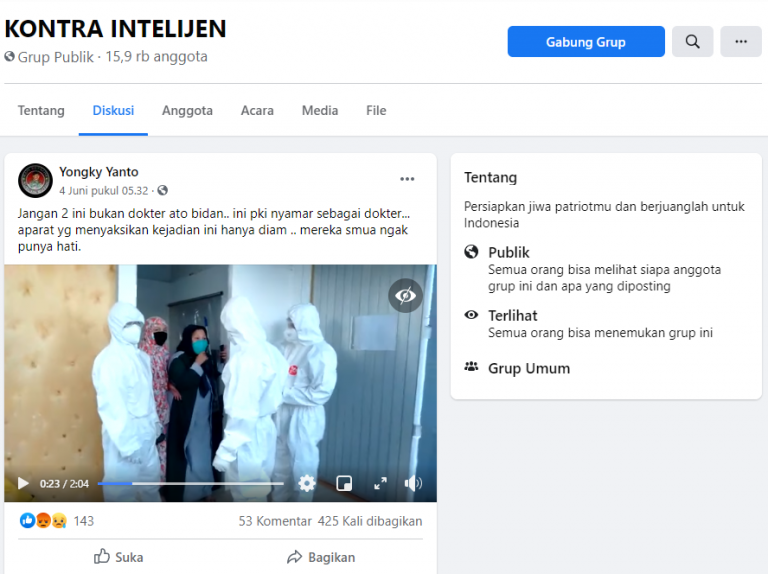Click the Terlihat eye icon in Tentang panel
Viewport: 768px width, 574px height.
pyautogui.click(x=471, y=315)
